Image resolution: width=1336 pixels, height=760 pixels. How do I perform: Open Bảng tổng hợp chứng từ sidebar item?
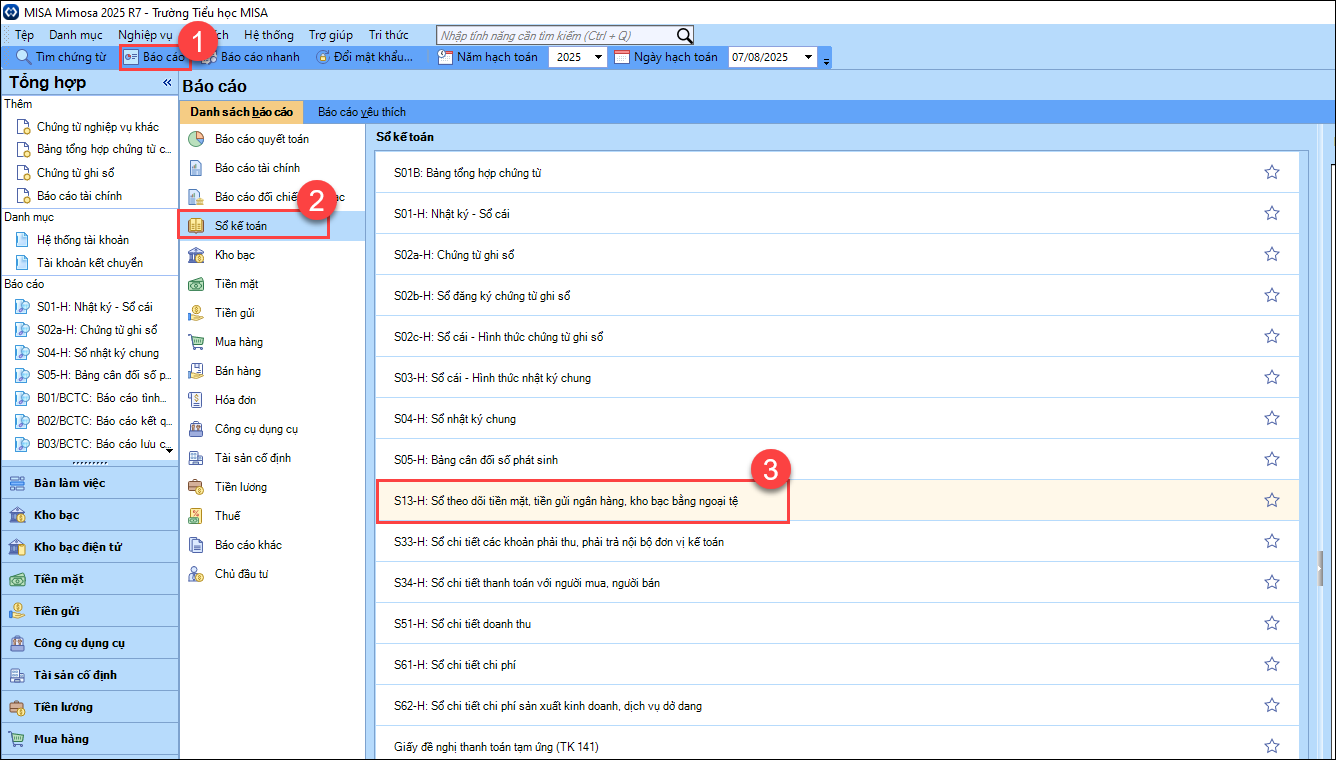(104, 149)
